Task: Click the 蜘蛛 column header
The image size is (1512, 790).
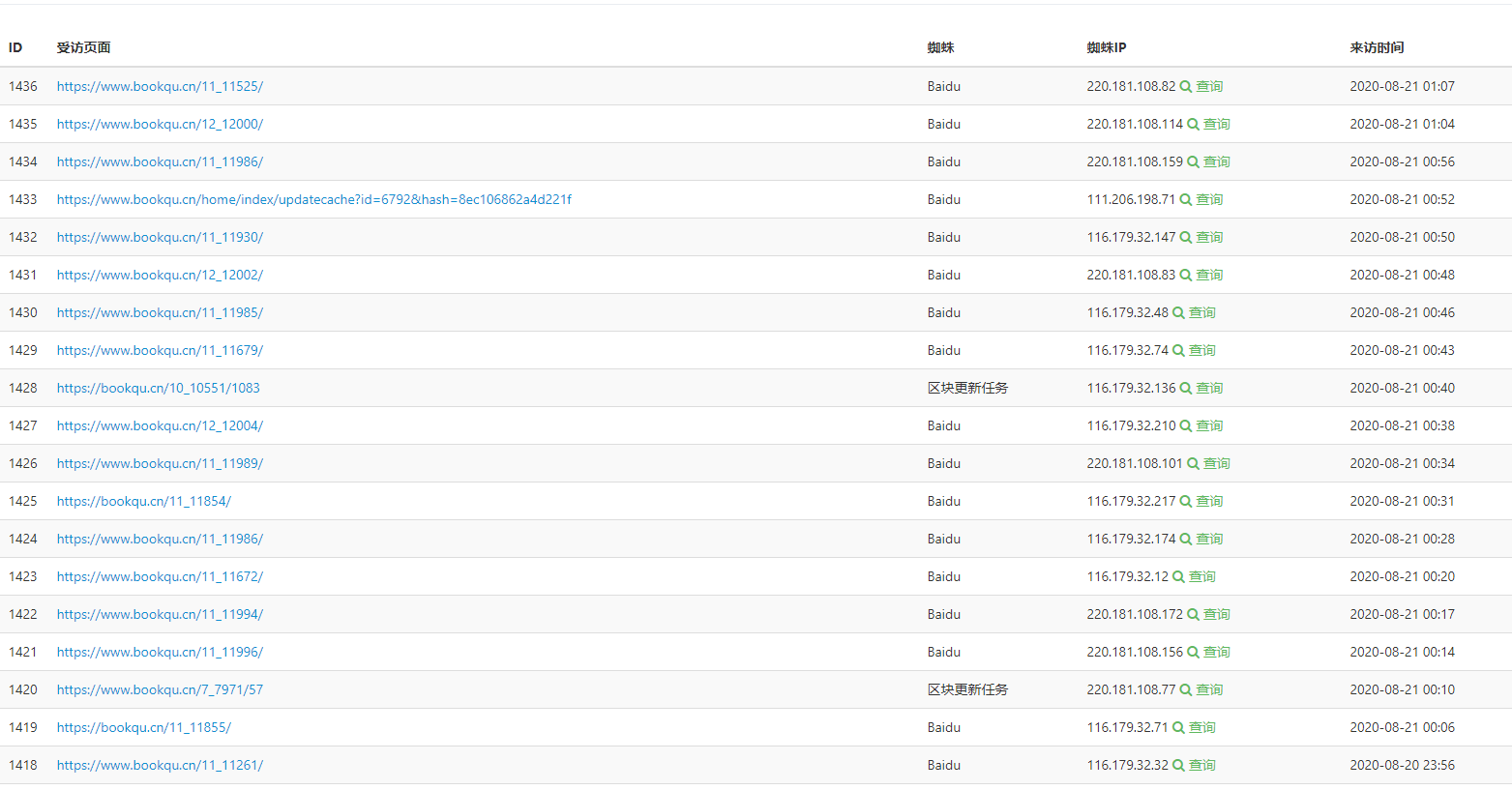Action: [941, 47]
